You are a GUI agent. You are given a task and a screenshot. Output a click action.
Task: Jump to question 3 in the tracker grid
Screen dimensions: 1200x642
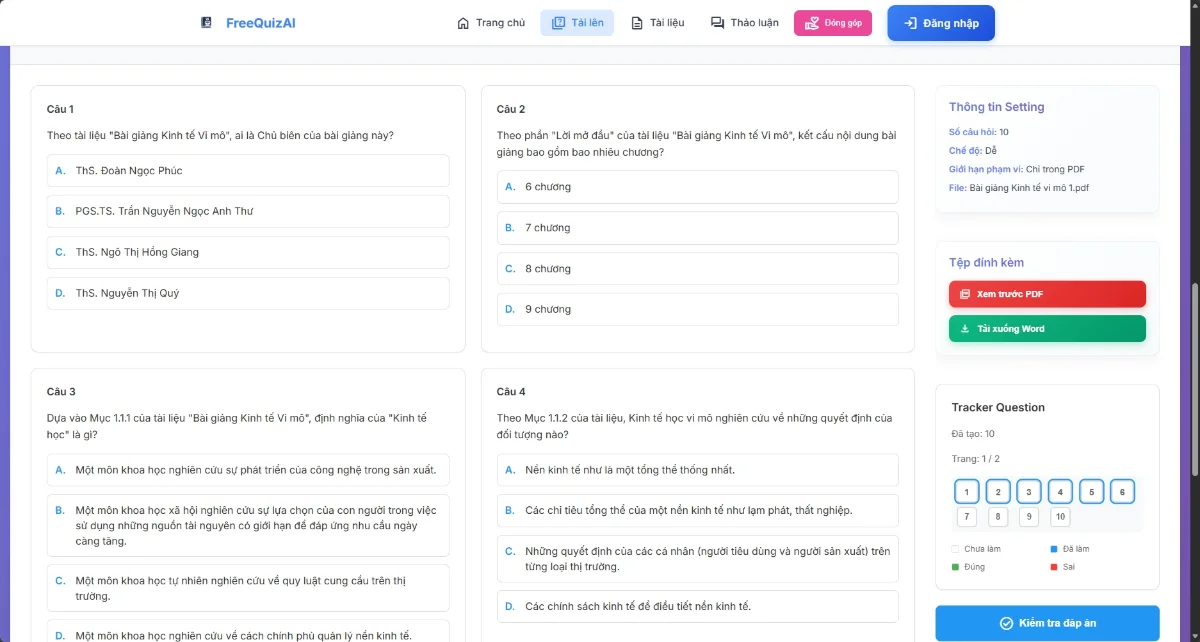coord(1029,492)
